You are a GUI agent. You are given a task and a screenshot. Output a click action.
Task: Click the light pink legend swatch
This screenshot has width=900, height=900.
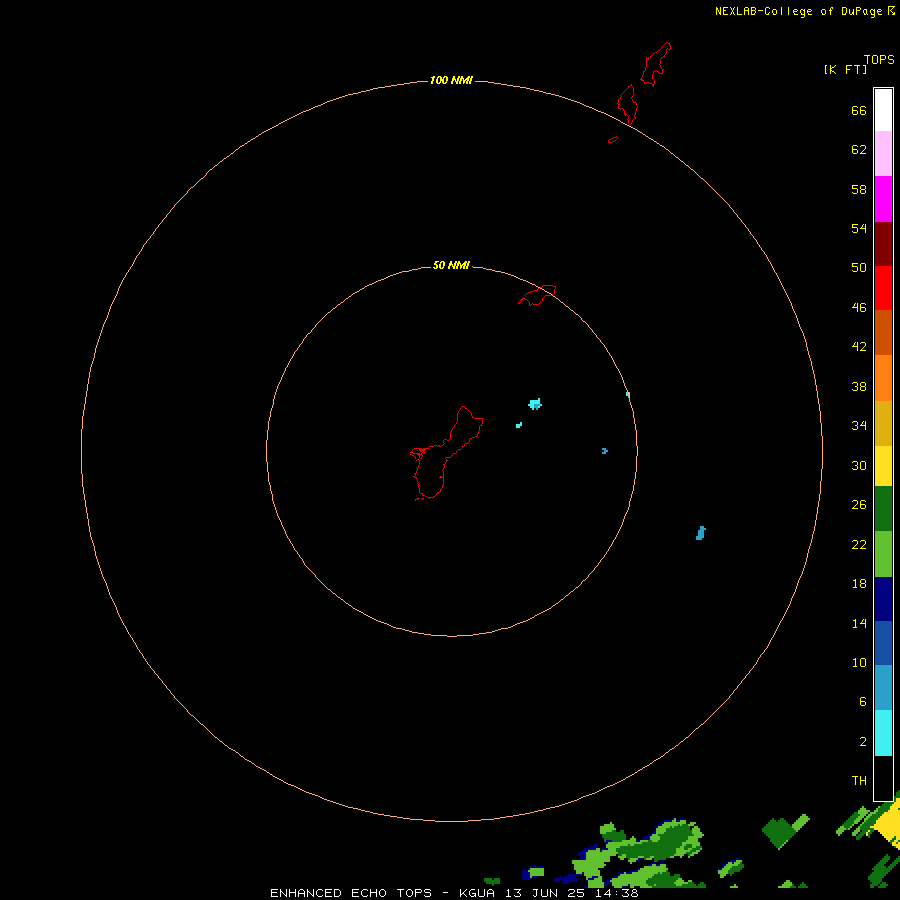click(883, 154)
